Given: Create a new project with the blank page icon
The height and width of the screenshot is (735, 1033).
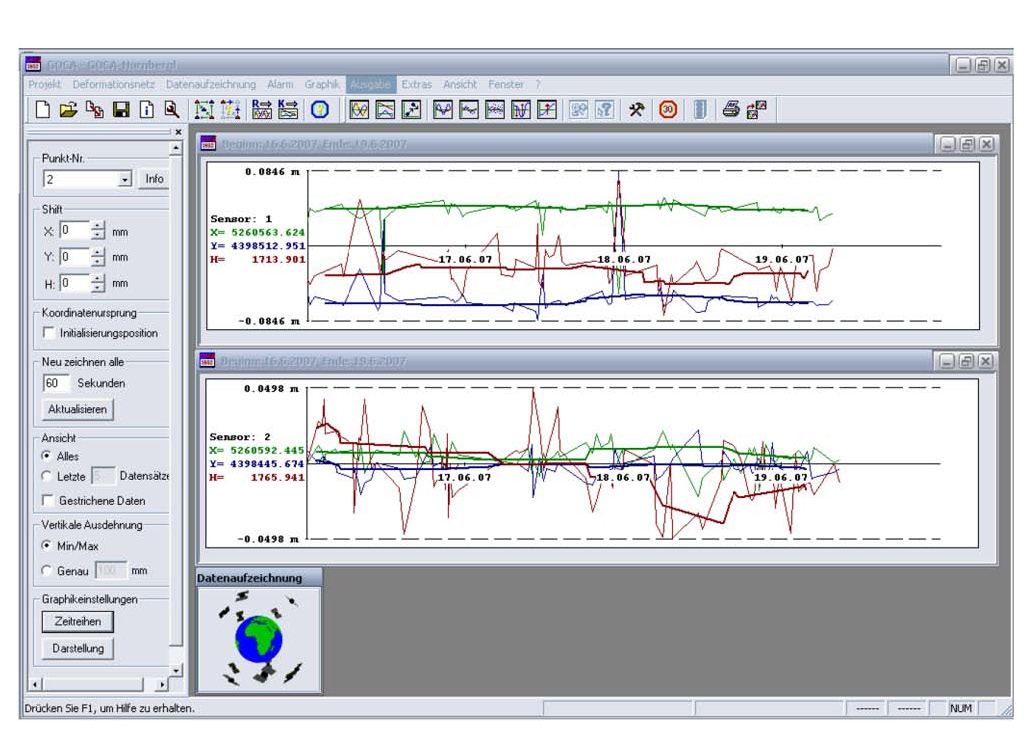Looking at the screenshot, I should coord(43,110).
